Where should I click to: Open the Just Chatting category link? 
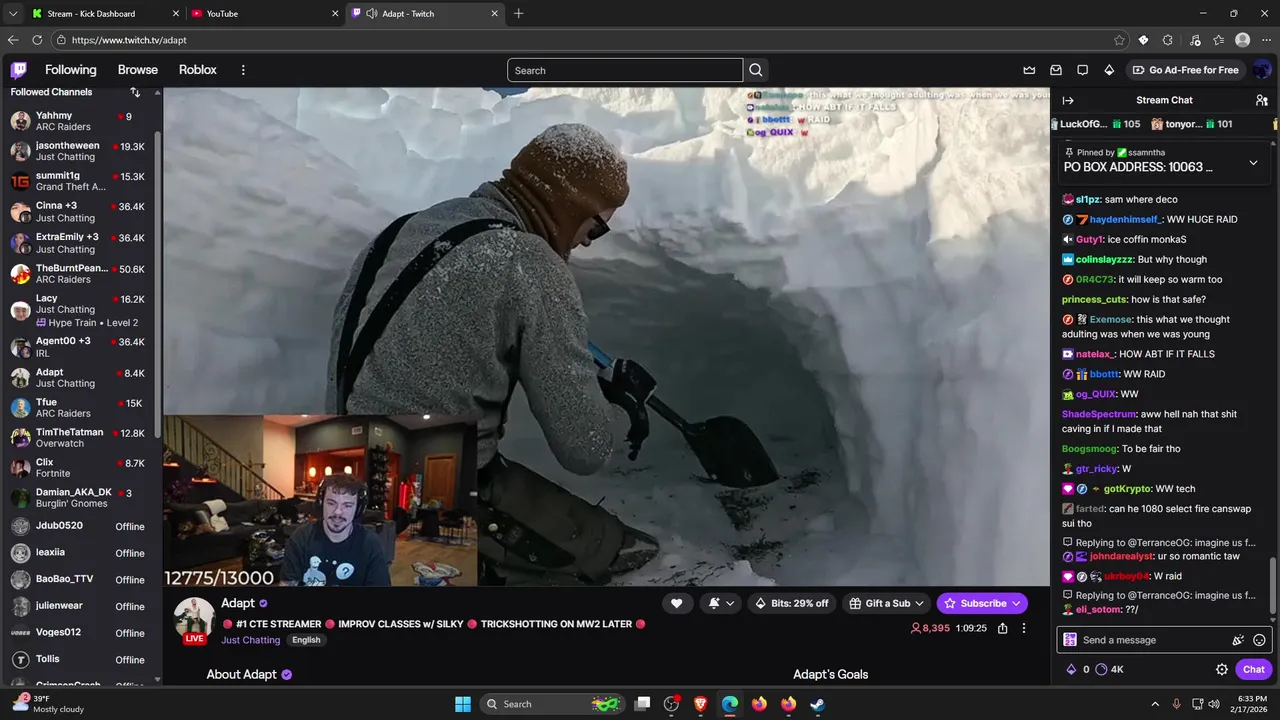[251, 640]
